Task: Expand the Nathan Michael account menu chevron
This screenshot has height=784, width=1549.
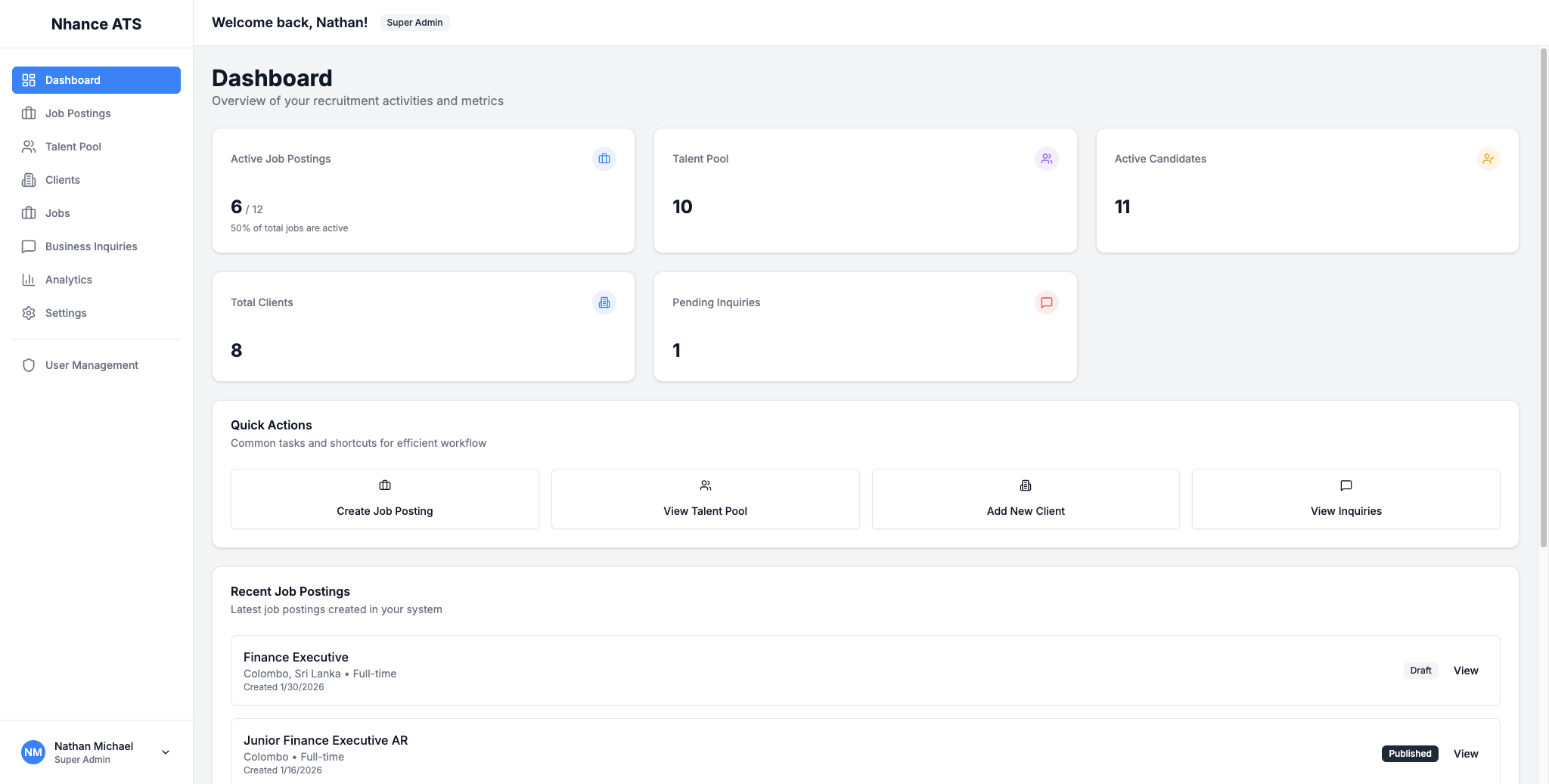Action: tap(166, 752)
